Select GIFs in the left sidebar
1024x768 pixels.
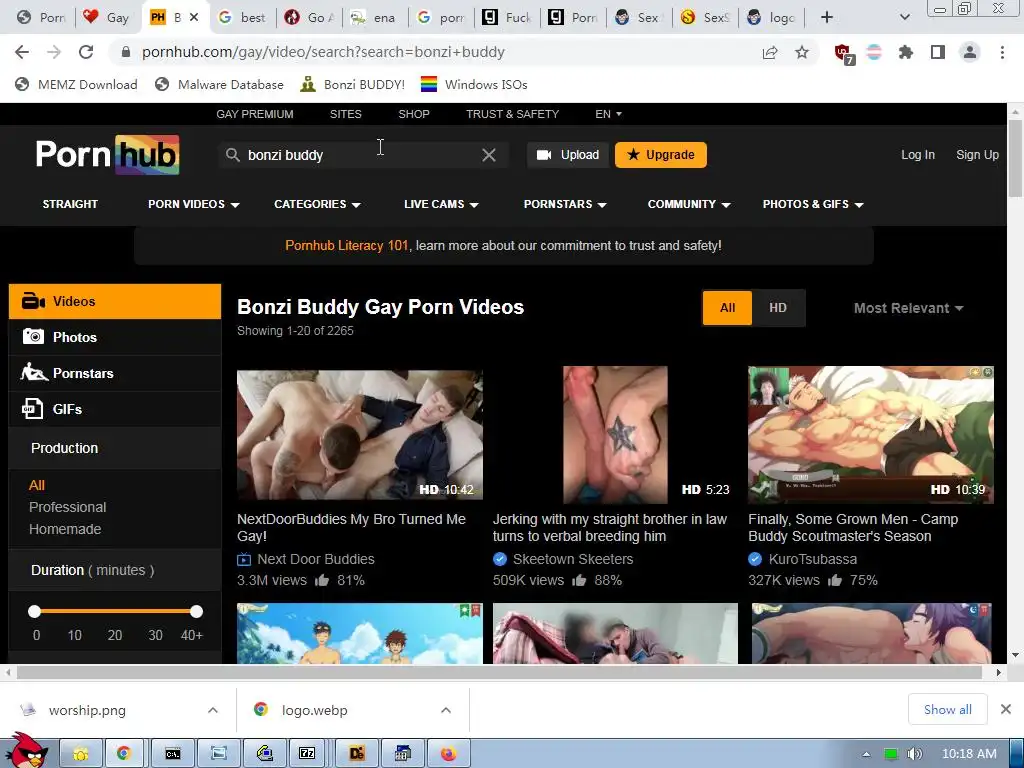pos(115,409)
